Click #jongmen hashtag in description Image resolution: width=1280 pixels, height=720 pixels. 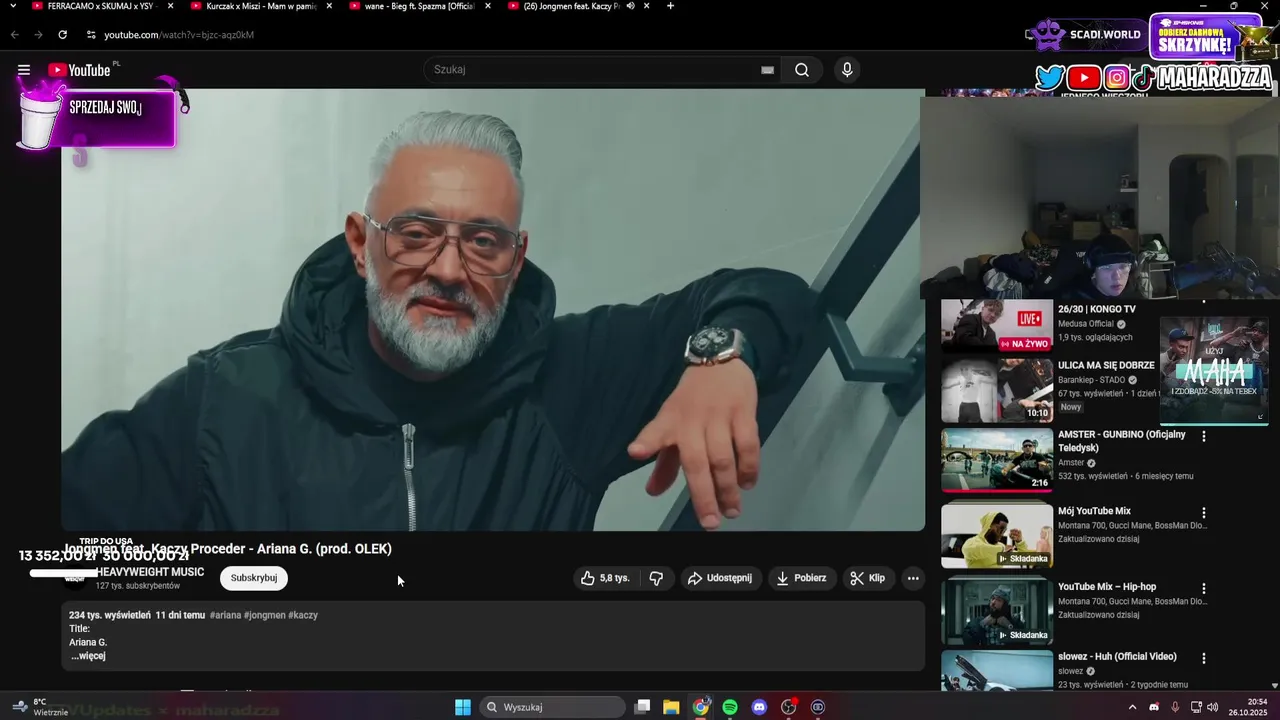(265, 615)
